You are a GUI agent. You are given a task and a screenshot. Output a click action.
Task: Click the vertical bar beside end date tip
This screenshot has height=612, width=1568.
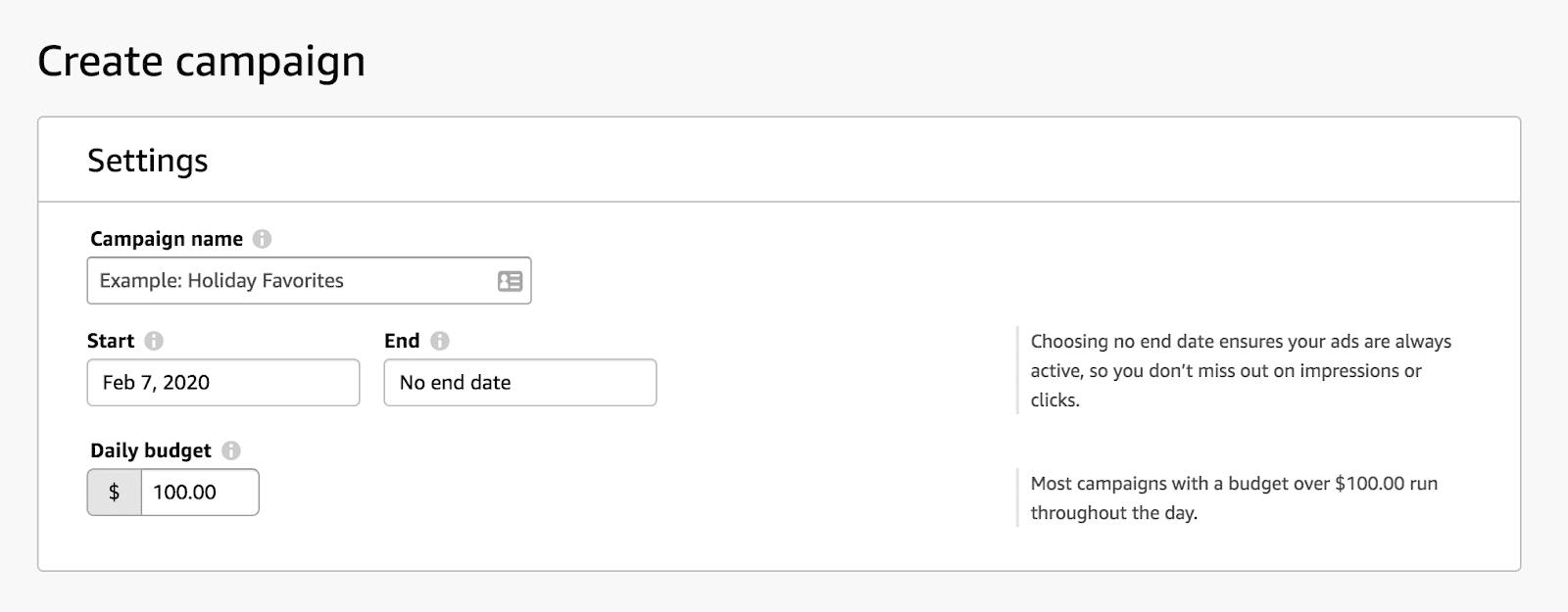(x=1018, y=370)
